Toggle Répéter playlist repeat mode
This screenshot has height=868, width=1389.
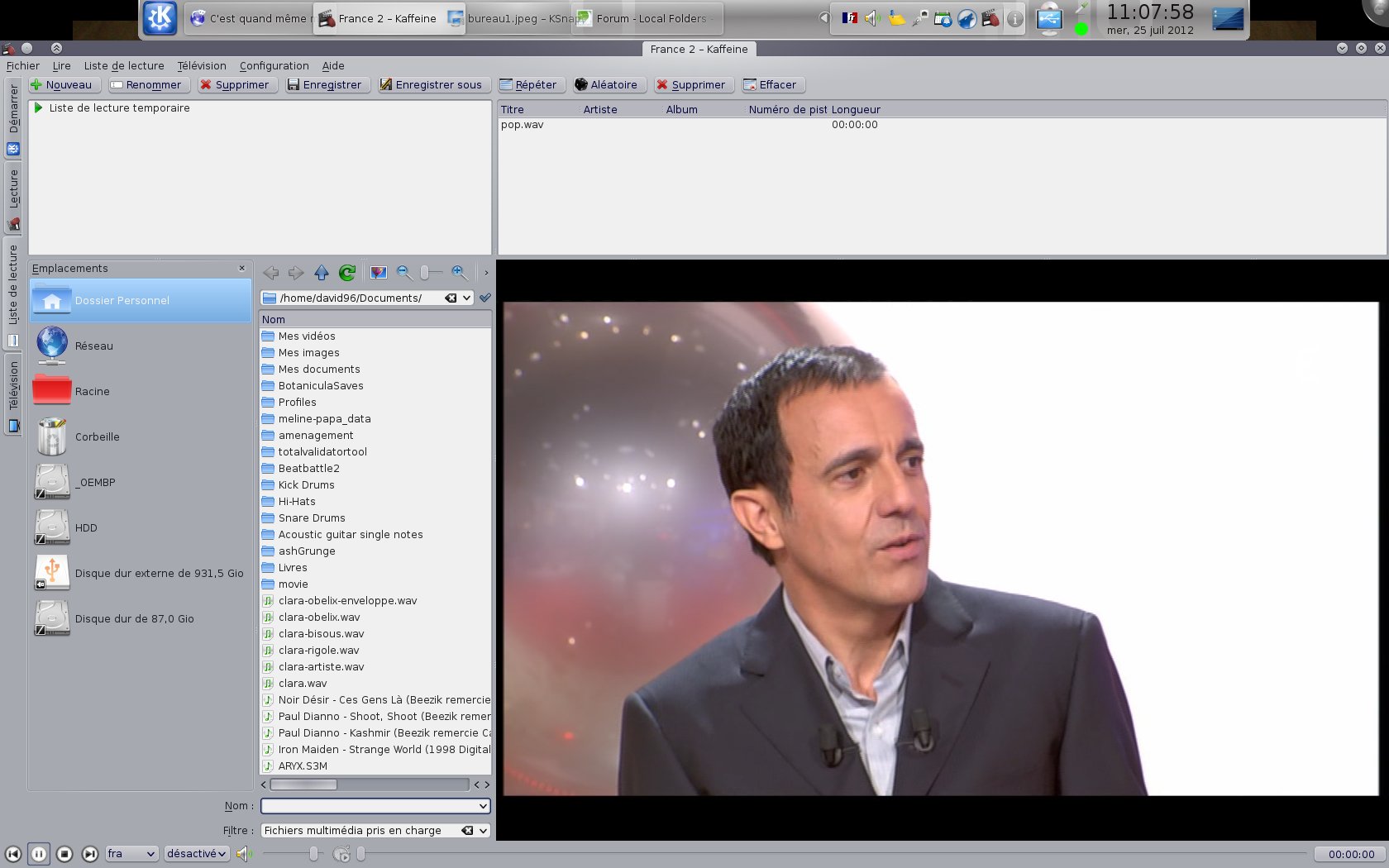click(528, 84)
